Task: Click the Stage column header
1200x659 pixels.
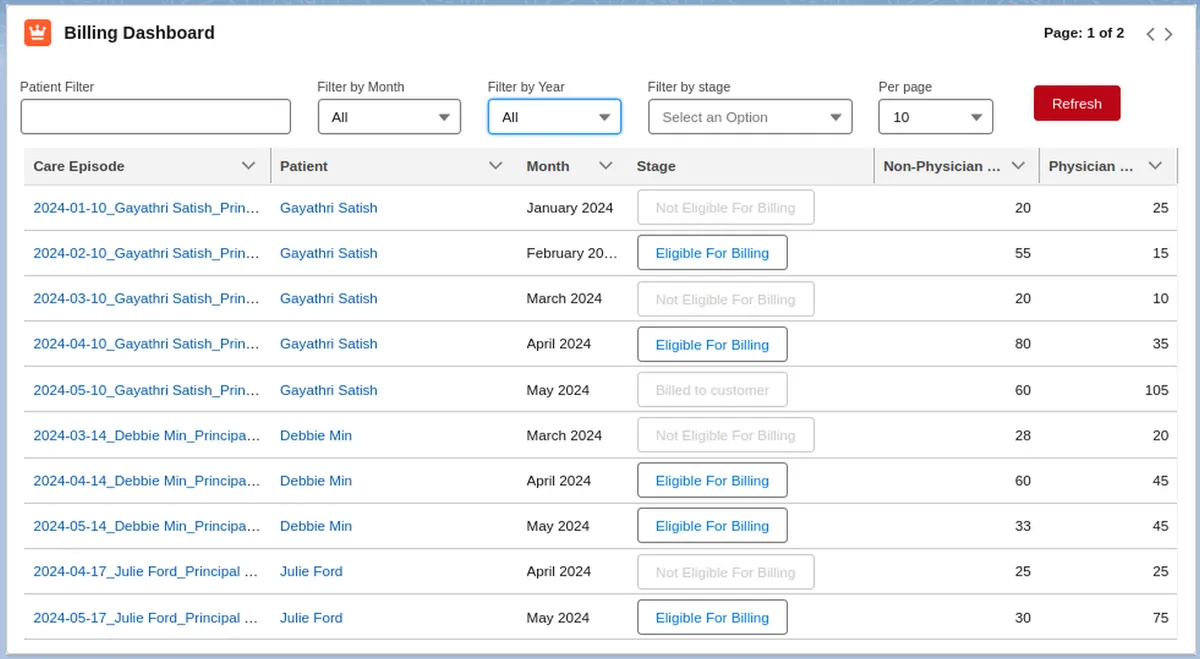Action: [x=656, y=166]
